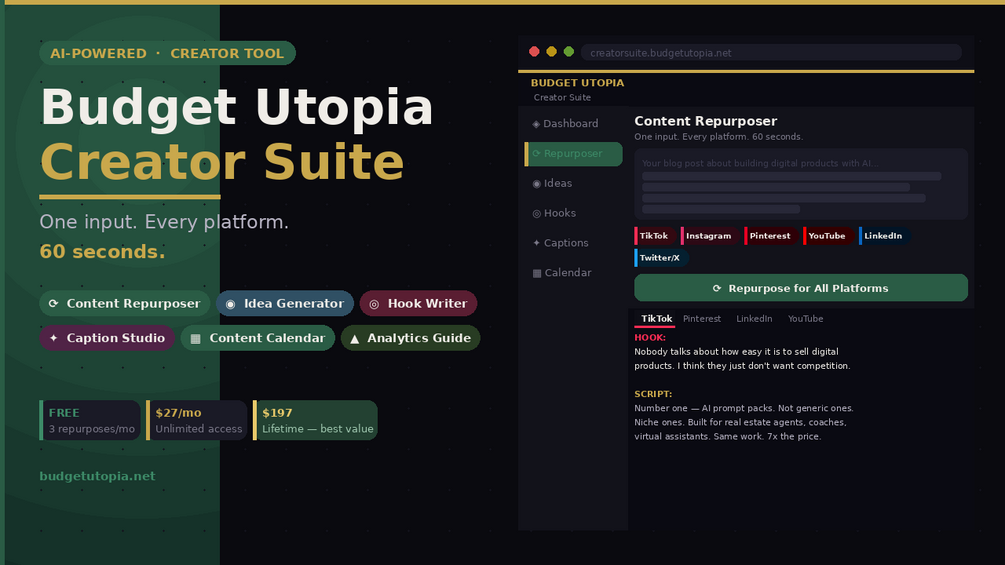Viewport: 1005px width, 565px height.
Task: Click the AI-POWERED CREATOR TOOL badge
Action: click(167, 53)
